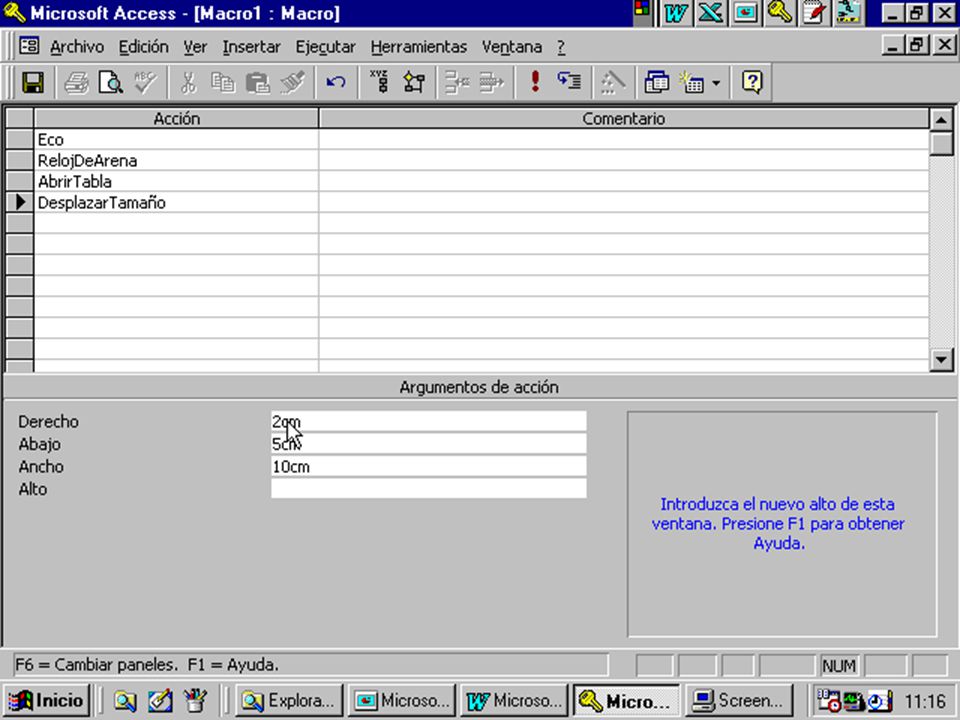Click the Paste clipboard icon
This screenshot has height=720, width=960.
[x=258, y=82]
